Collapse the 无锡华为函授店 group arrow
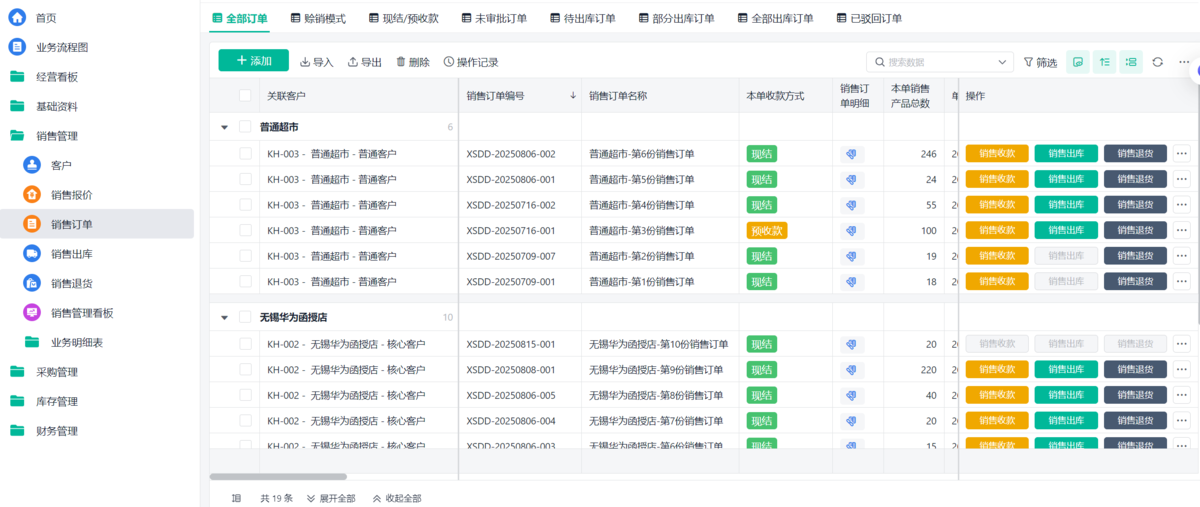Image resolution: width=1200 pixels, height=507 pixels. click(224, 317)
